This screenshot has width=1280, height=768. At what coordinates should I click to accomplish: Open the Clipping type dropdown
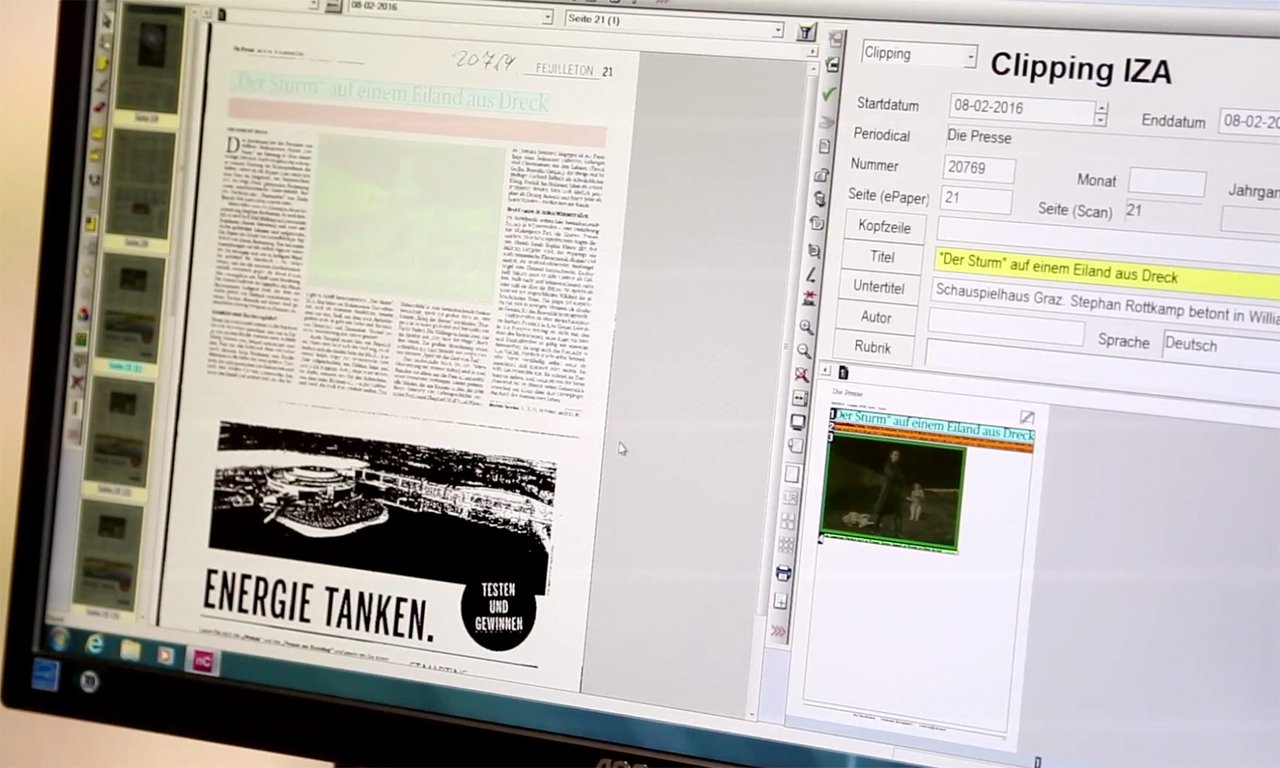pos(918,55)
